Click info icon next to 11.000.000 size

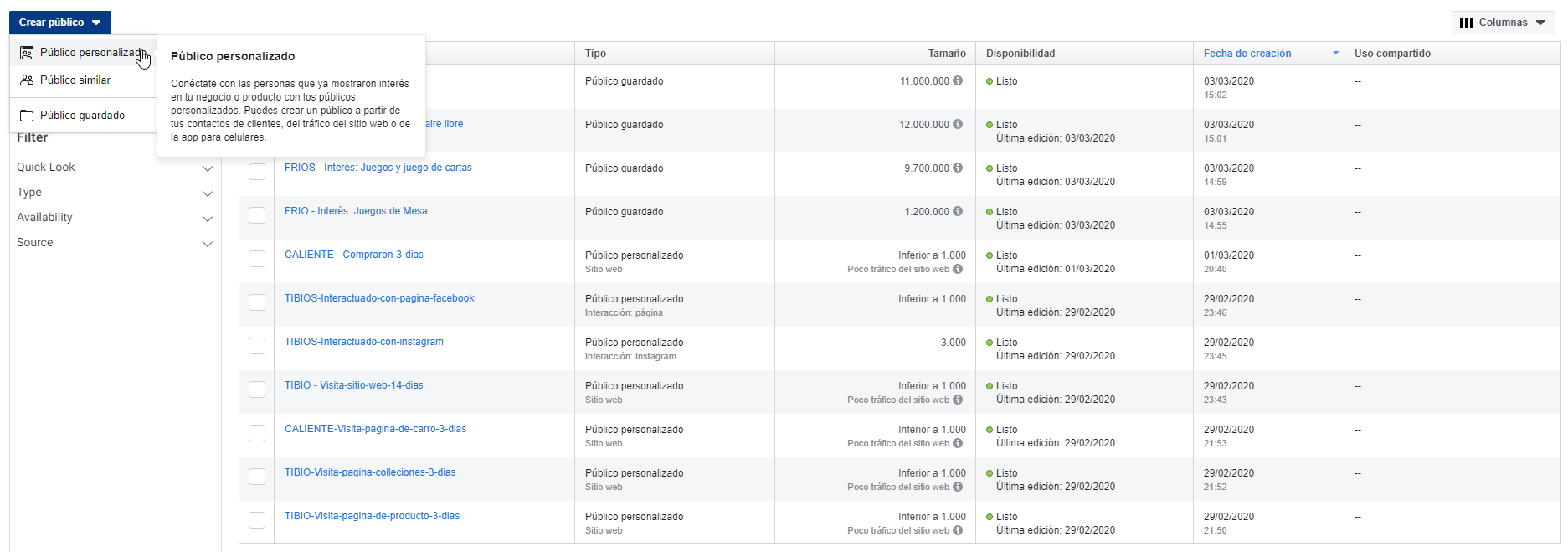(x=958, y=81)
